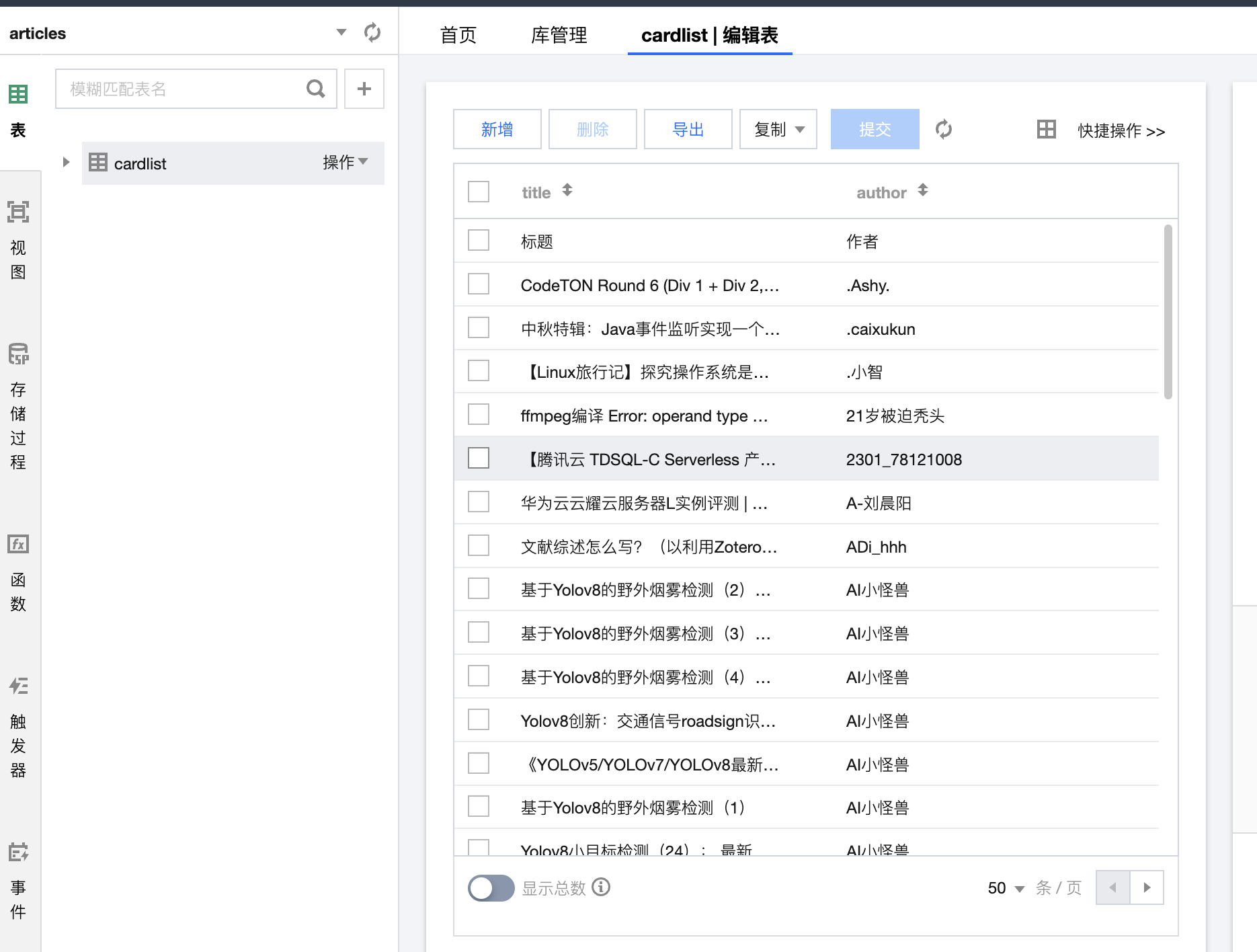This screenshot has height=952, width=1257.
Task: Click the 2301_78121008 author cell
Action: coord(903,460)
